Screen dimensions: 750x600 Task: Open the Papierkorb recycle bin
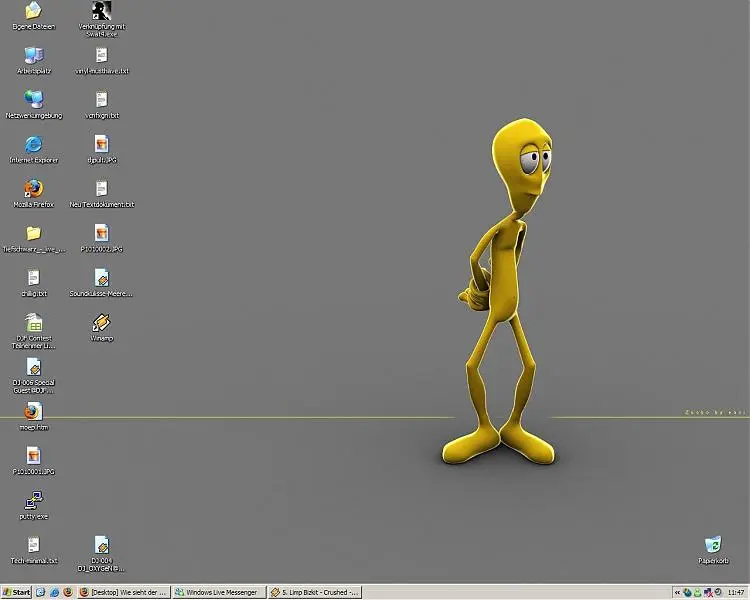point(713,545)
